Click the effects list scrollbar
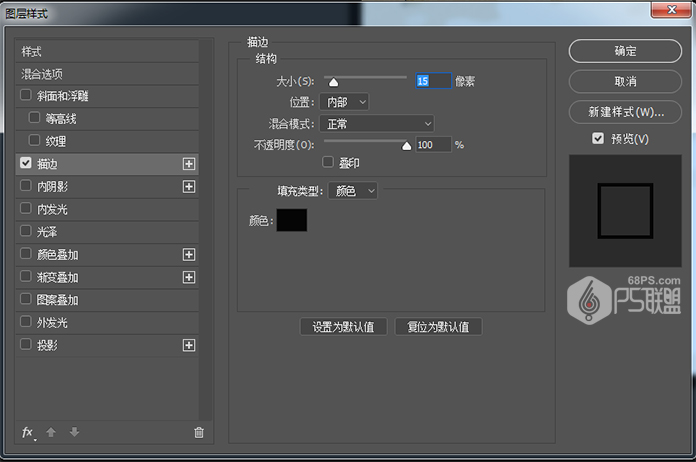The image size is (696, 462). [205, 229]
